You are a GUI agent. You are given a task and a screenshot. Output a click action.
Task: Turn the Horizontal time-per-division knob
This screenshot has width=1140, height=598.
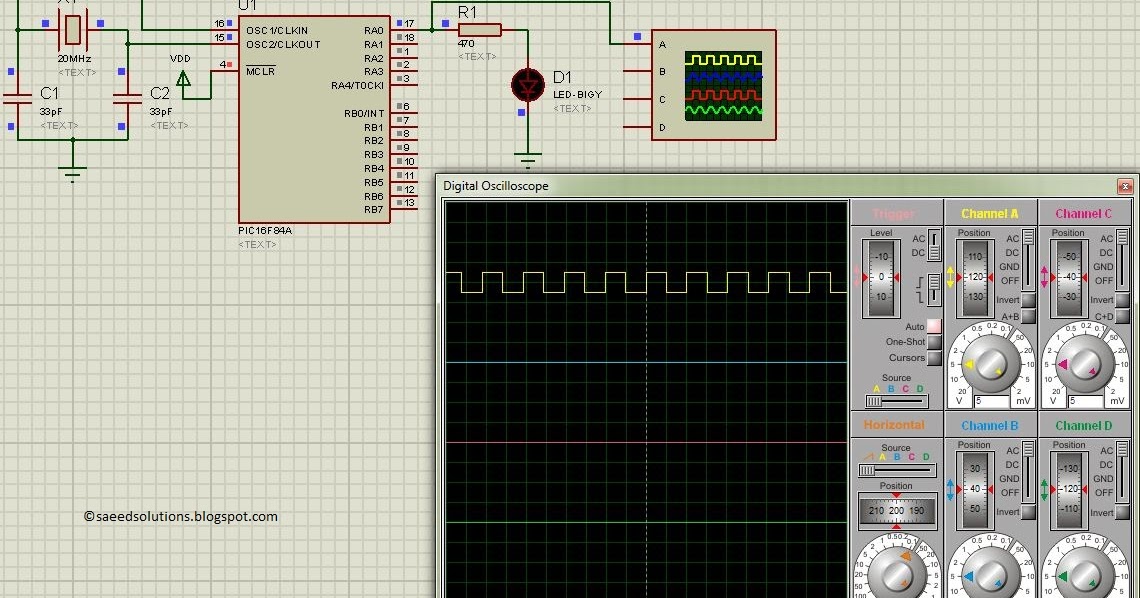coord(897,575)
